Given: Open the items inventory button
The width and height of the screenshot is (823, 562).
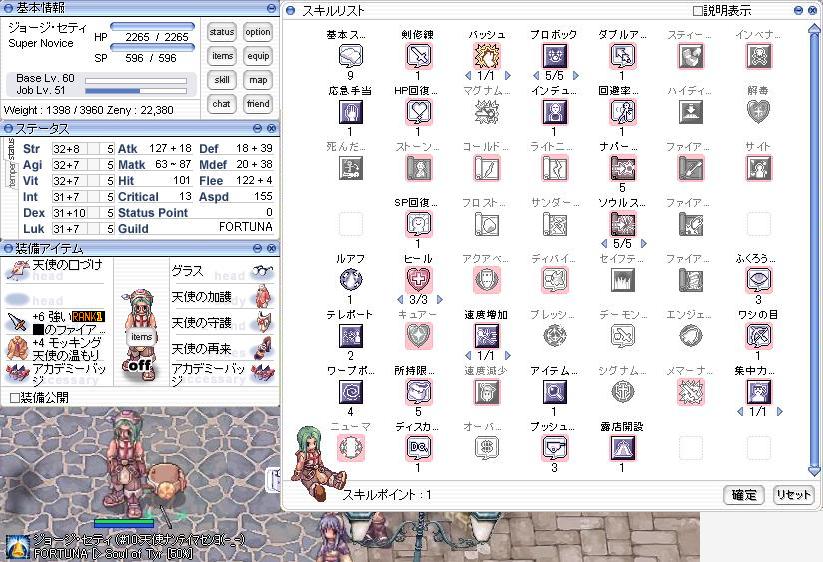Looking at the screenshot, I should [x=222, y=56].
